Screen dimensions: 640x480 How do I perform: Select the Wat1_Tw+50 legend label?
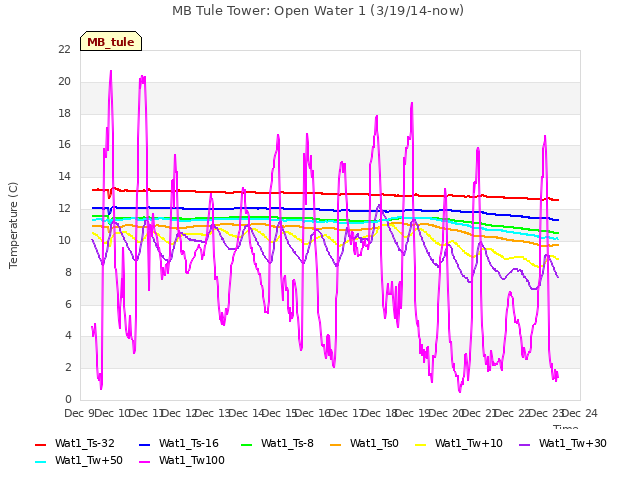pos(89,460)
